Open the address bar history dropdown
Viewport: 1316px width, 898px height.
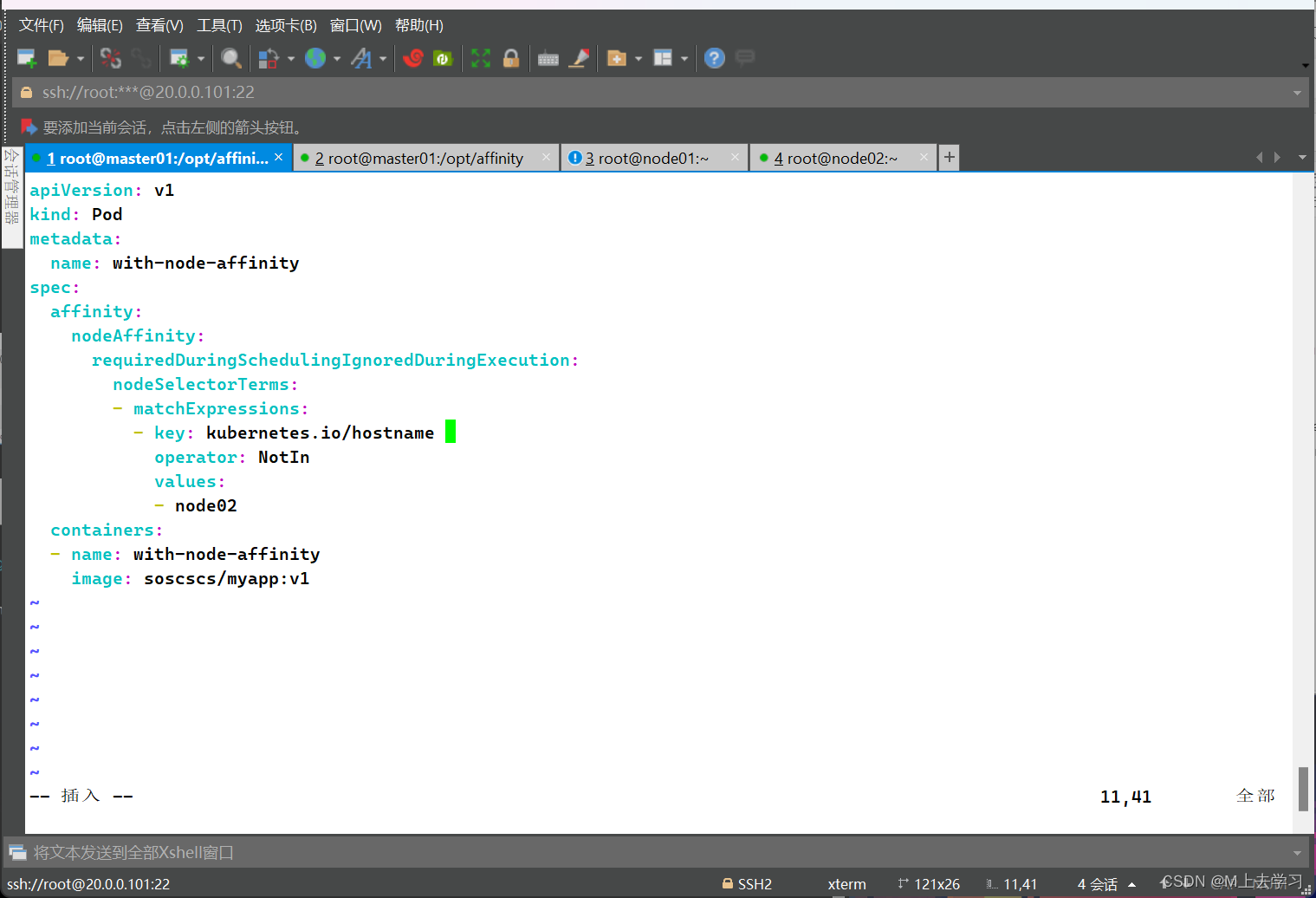(x=1297, y=93)
